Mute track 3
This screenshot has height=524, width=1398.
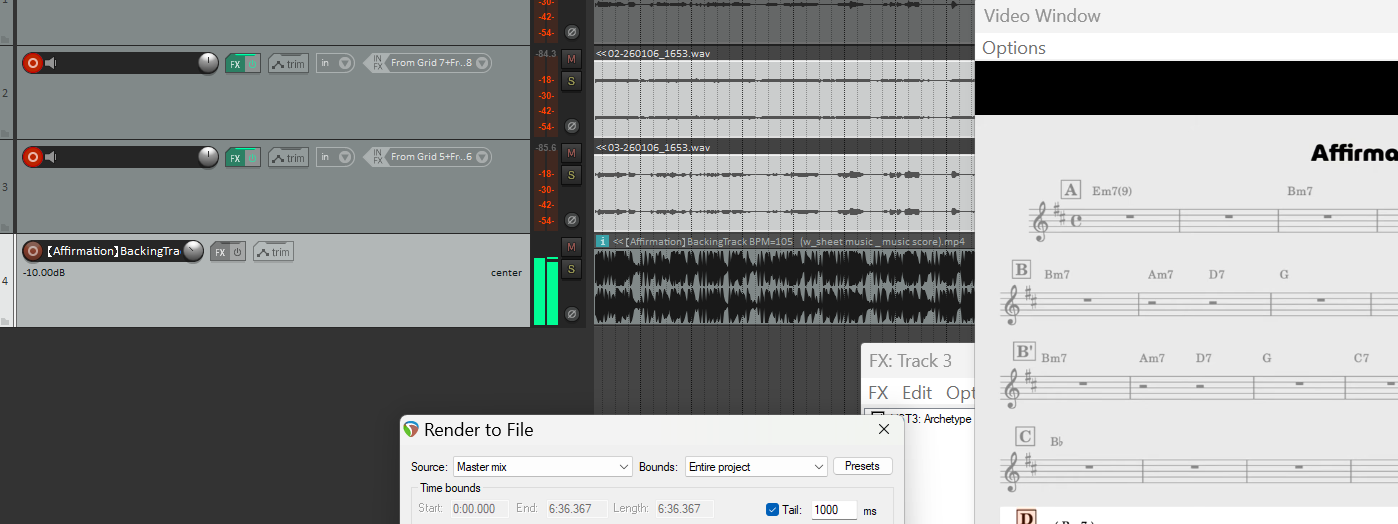coord(571,152)
